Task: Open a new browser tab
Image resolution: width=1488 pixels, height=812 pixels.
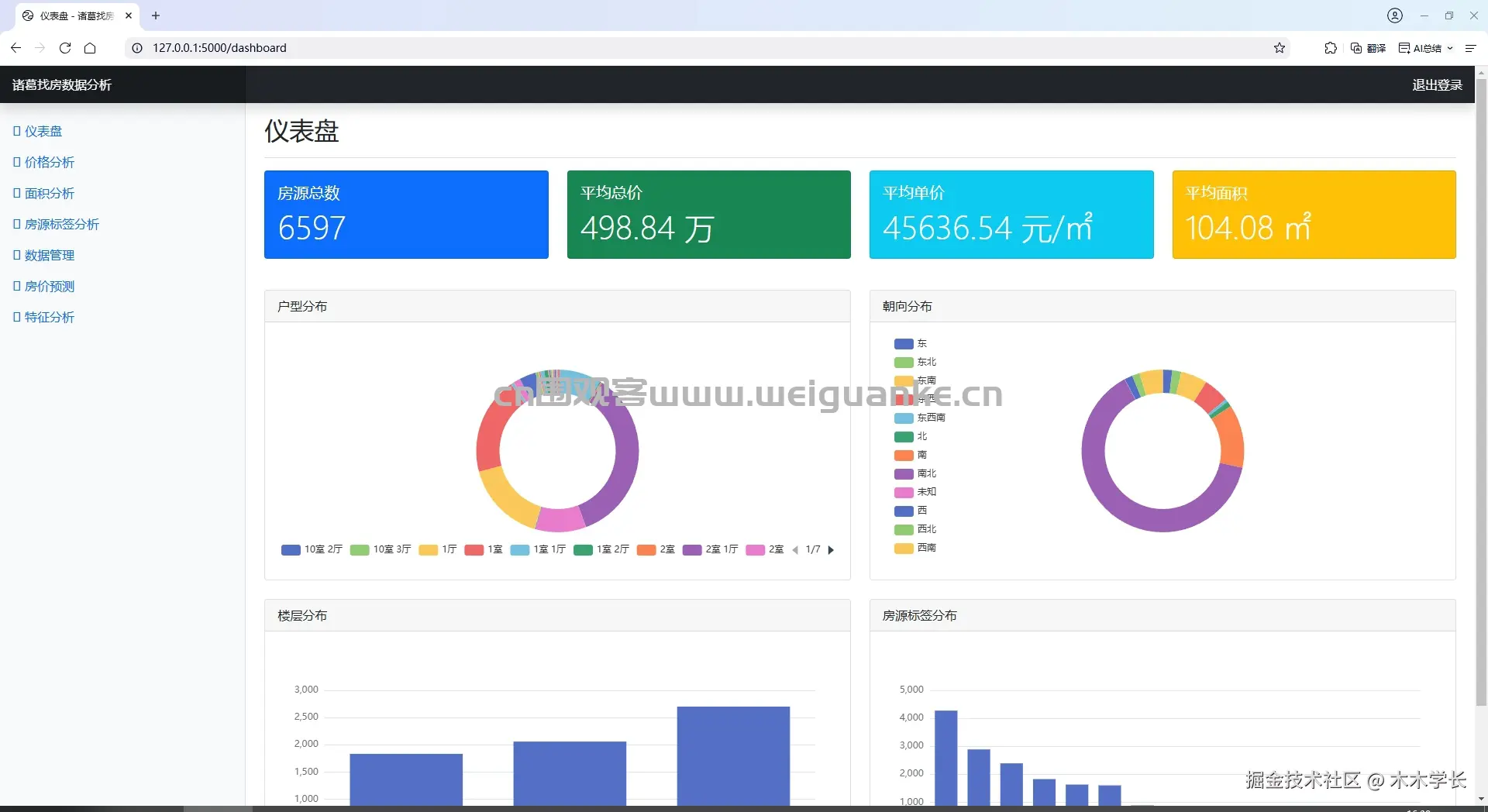Action: [156, 15]
